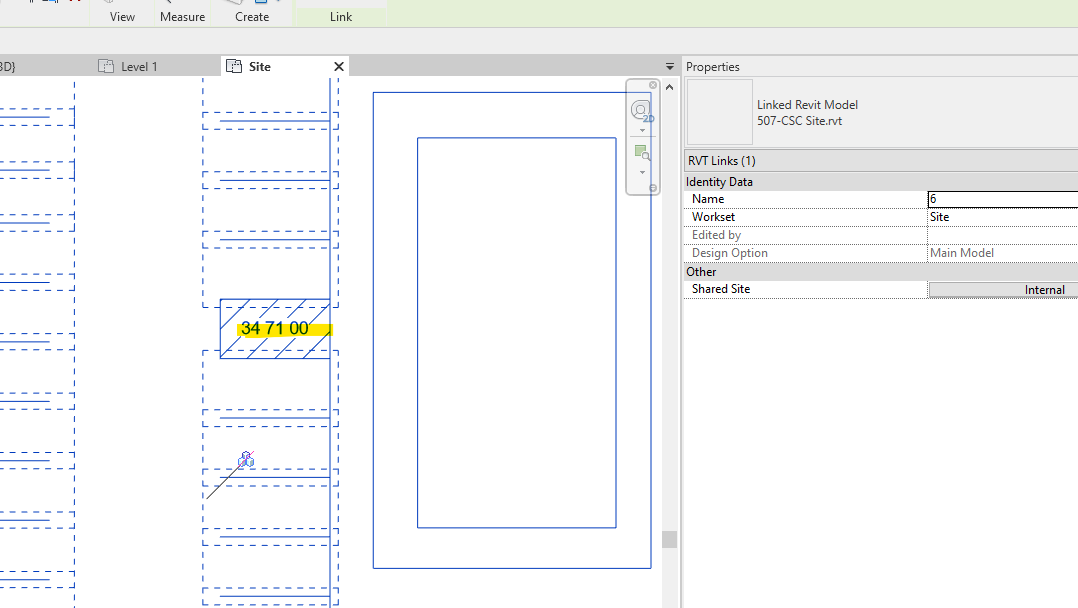1078x608 pixels.
Task: Select the Worksets value showing Site
Action: click(x=1000, y=216)
